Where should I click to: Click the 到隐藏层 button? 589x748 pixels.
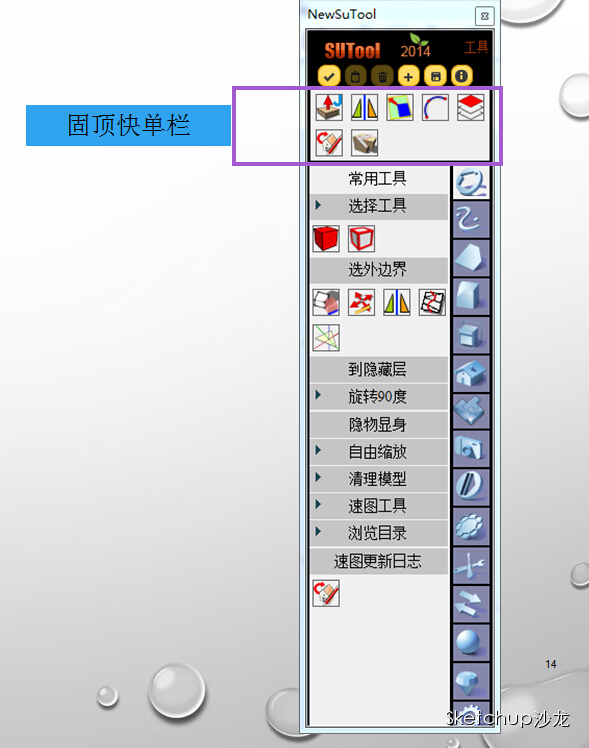[379, 369]
